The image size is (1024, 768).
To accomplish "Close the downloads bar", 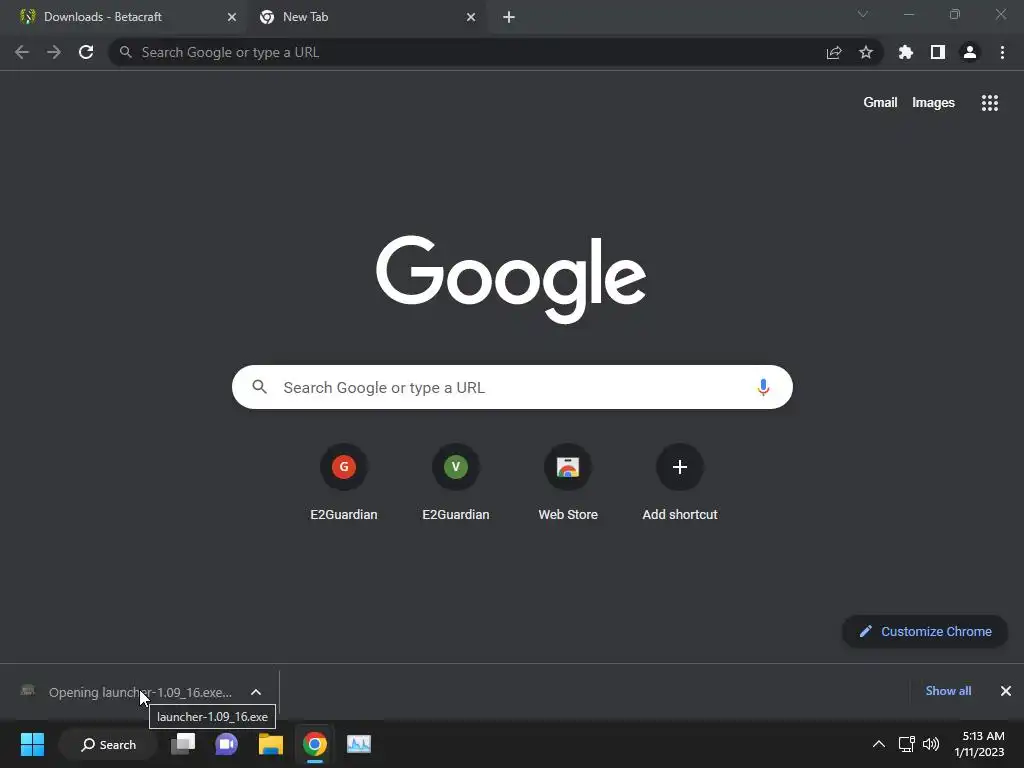I will click(1006, 691).
